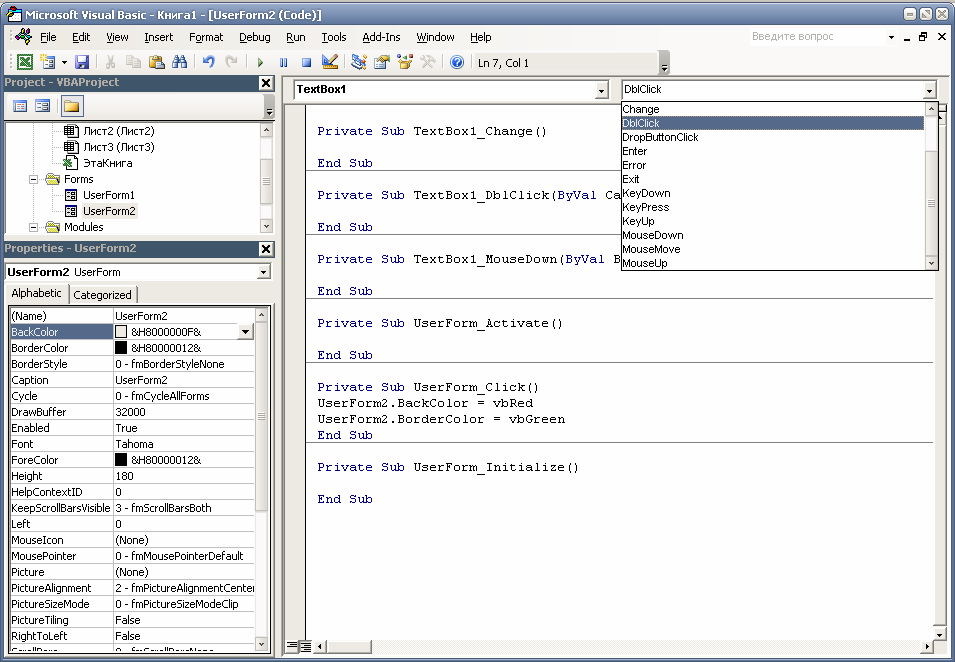This screenshot has height=662, width=955.
Task: Save the workbook with the floppy icon
Action: [82, 62]
